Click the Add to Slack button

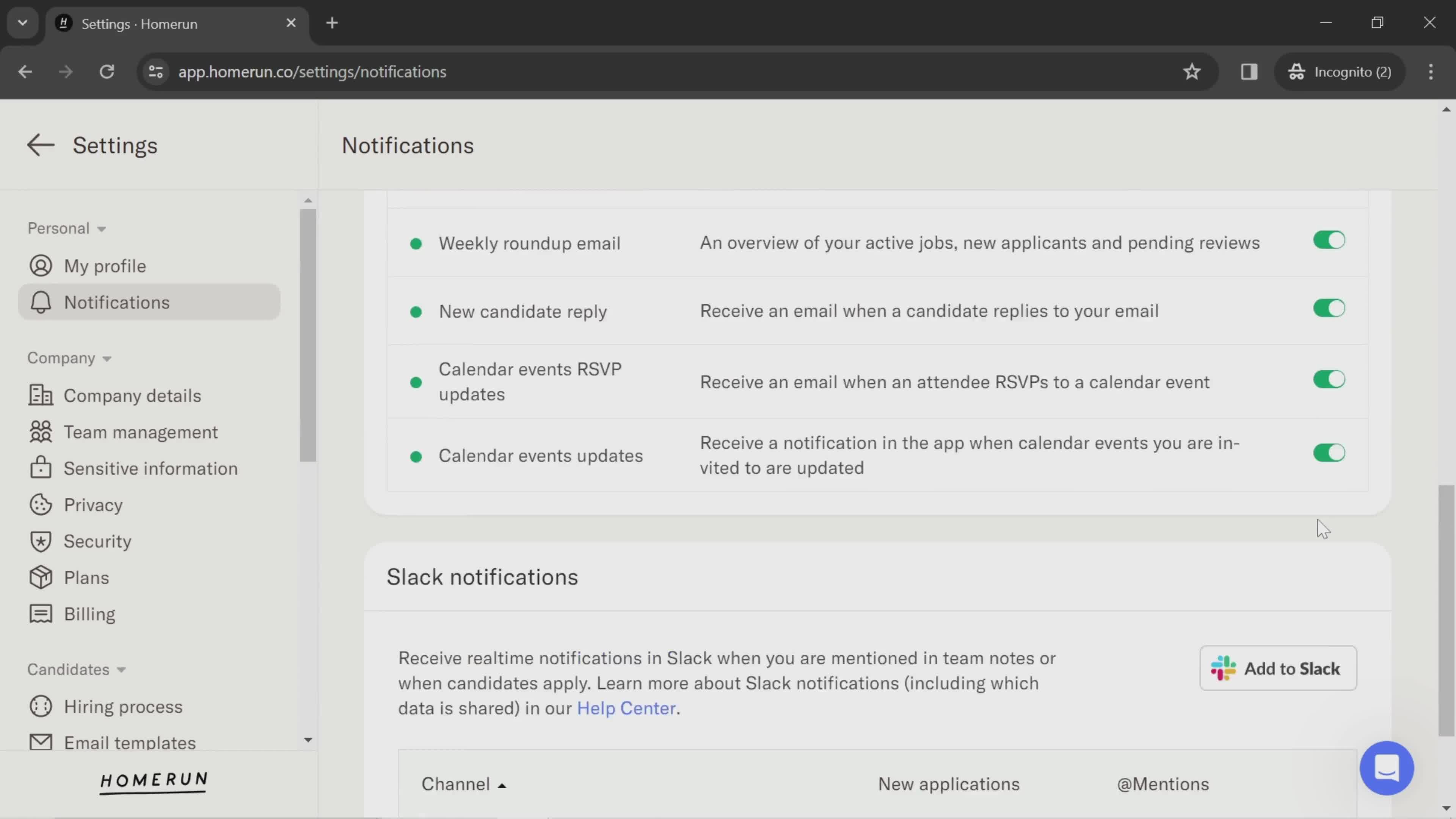click(1278, 668)
